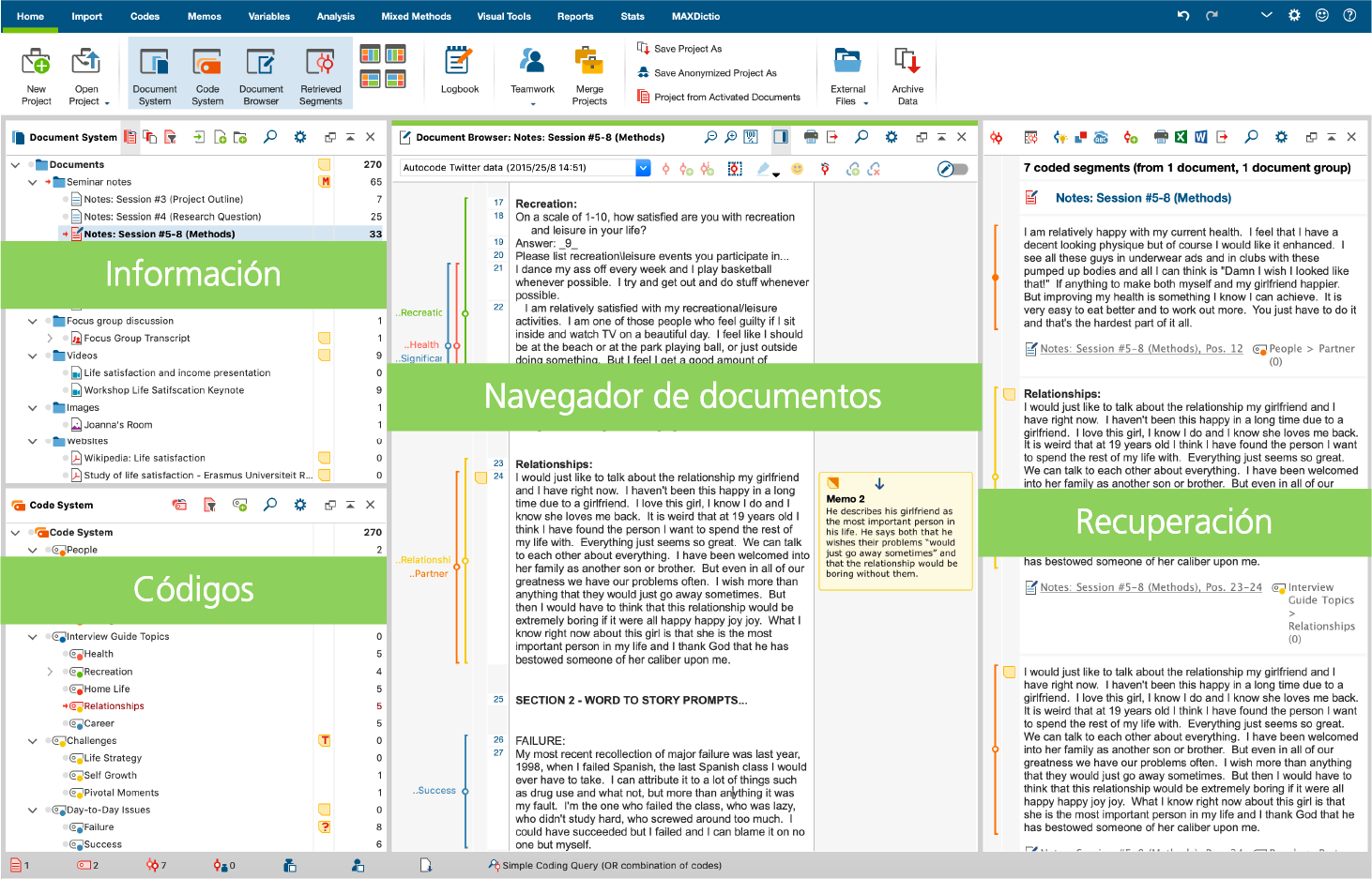
Task: Click the Simple Coding Query status bar entry
Action: [604, 866]
